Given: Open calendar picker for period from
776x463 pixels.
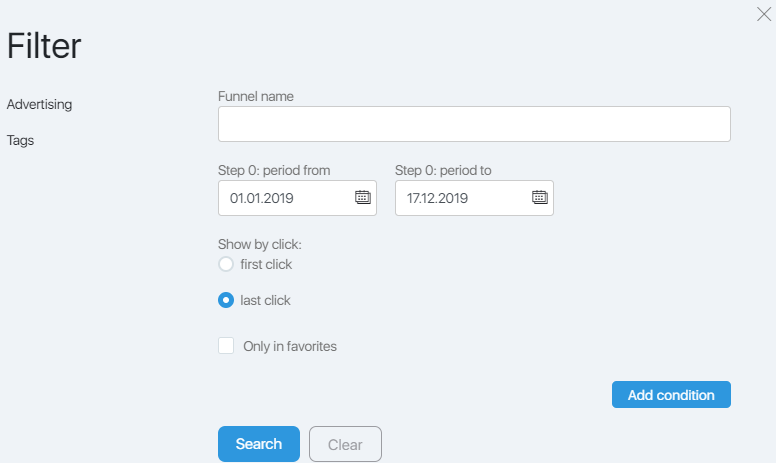Looking at the screenshot, I should point(363,197).
